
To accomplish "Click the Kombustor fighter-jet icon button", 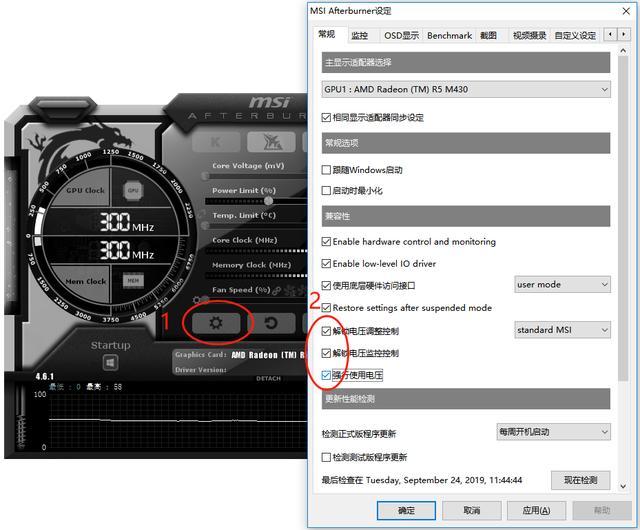I will point(271,142).
